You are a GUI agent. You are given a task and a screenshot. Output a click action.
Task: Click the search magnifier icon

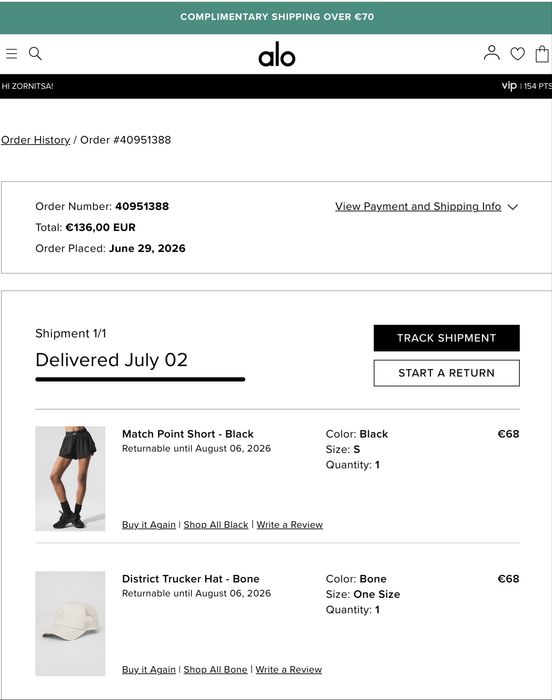pyautogui.click(x=35, y=54)
